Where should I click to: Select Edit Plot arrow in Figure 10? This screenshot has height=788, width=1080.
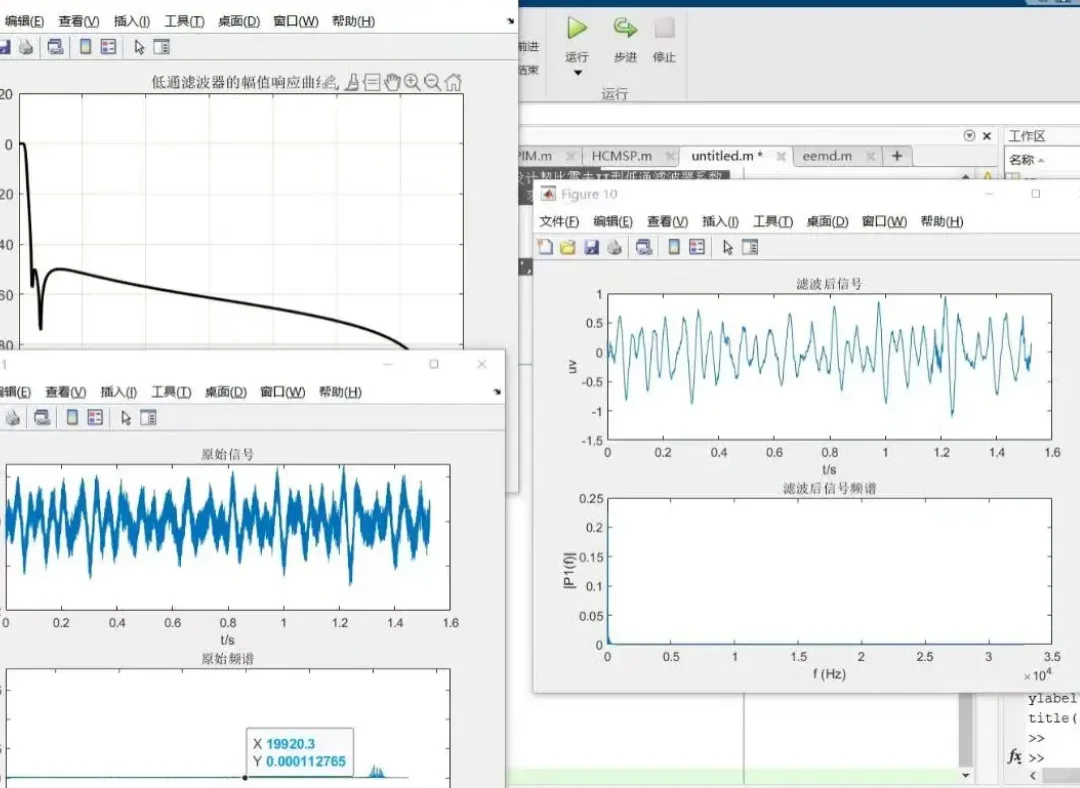click(x=727, y=247)
